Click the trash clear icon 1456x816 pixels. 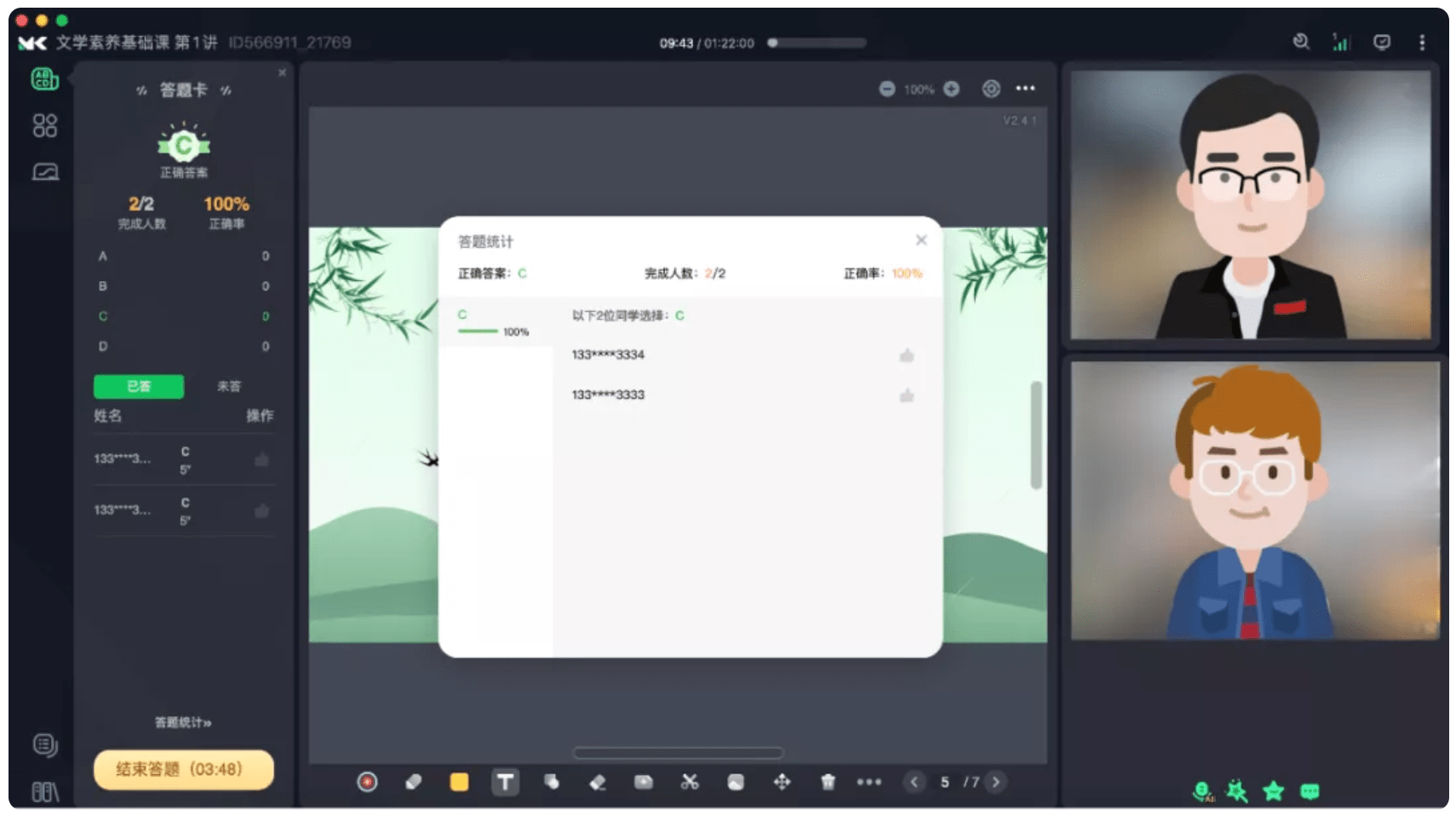click(828, 782)
